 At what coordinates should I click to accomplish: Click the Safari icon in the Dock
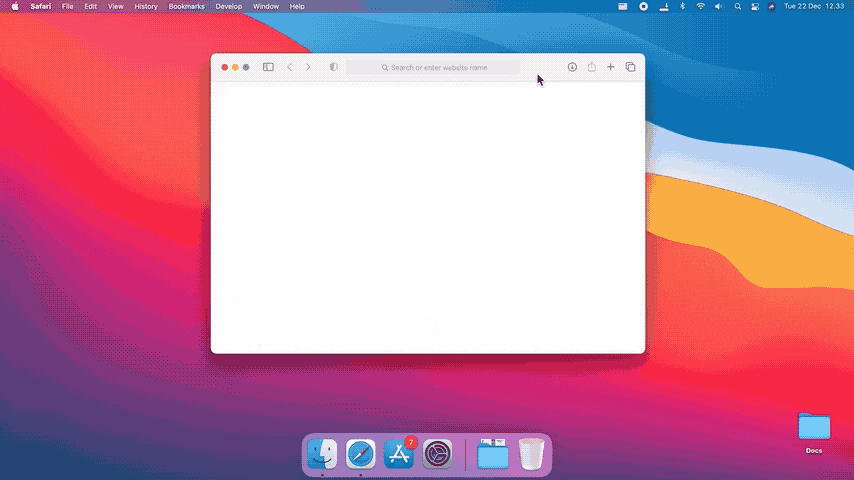click(x=361, y=454)
